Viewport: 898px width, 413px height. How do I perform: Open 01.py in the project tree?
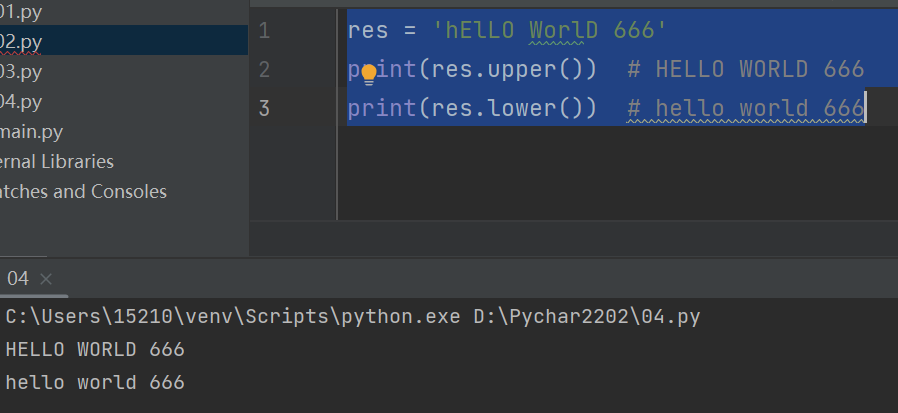point(20,12)
